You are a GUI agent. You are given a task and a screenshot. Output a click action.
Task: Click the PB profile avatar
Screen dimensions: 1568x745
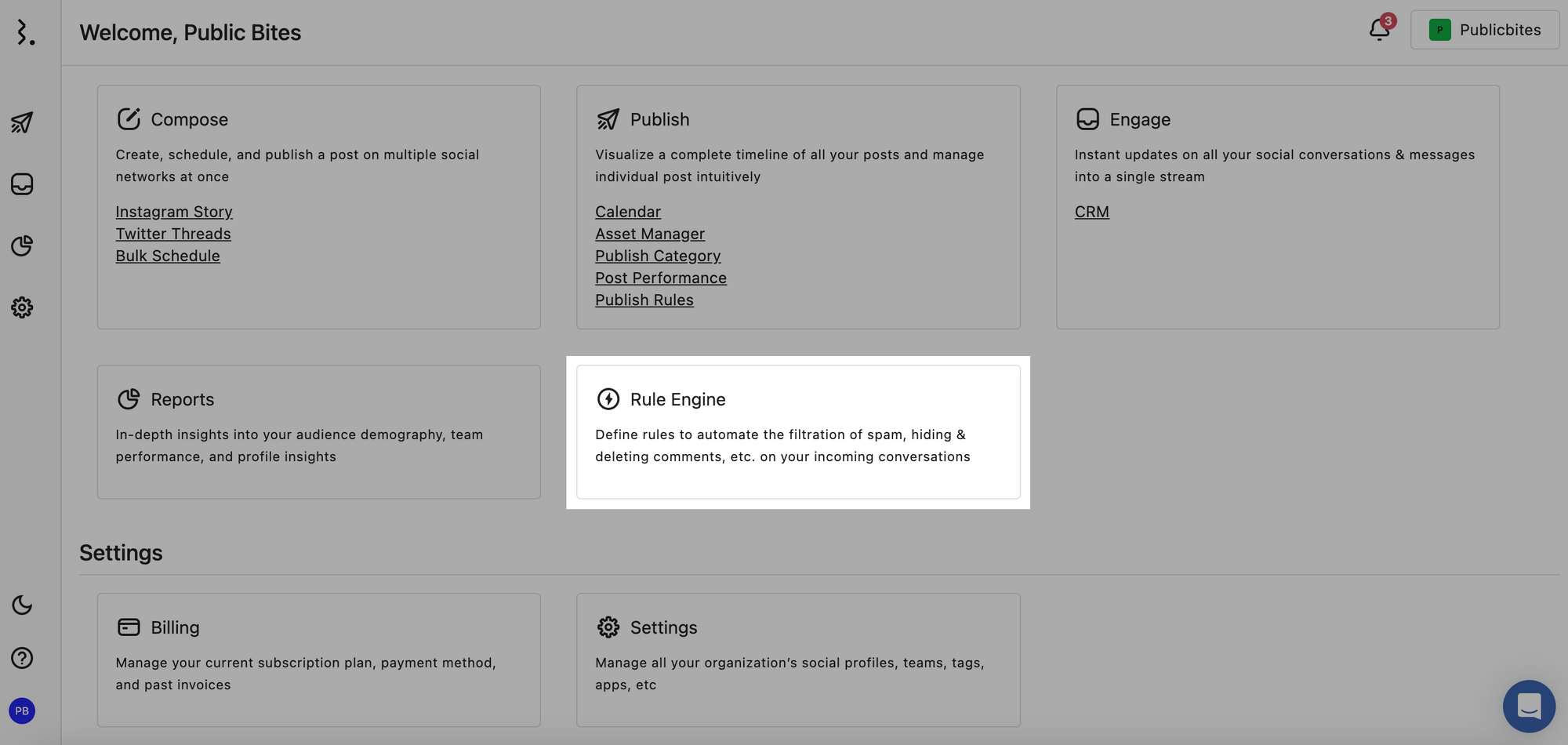click(21, 710)
